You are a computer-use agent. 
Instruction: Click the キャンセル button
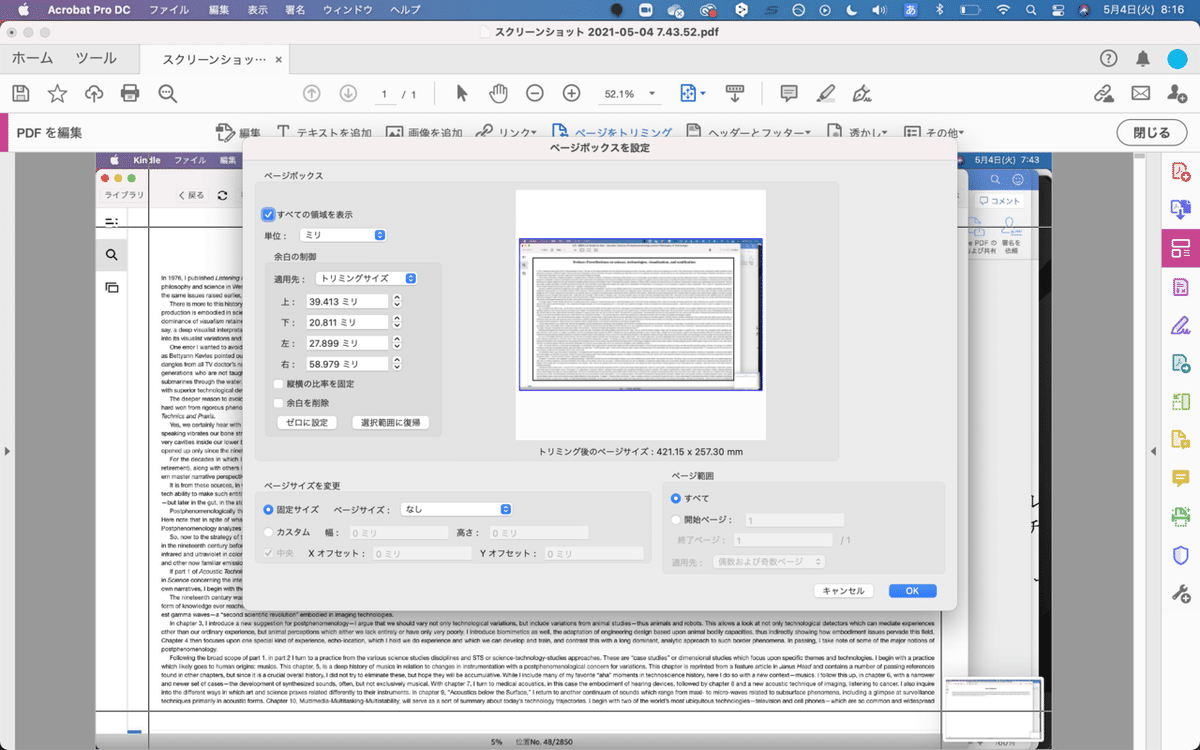(844, 590)
